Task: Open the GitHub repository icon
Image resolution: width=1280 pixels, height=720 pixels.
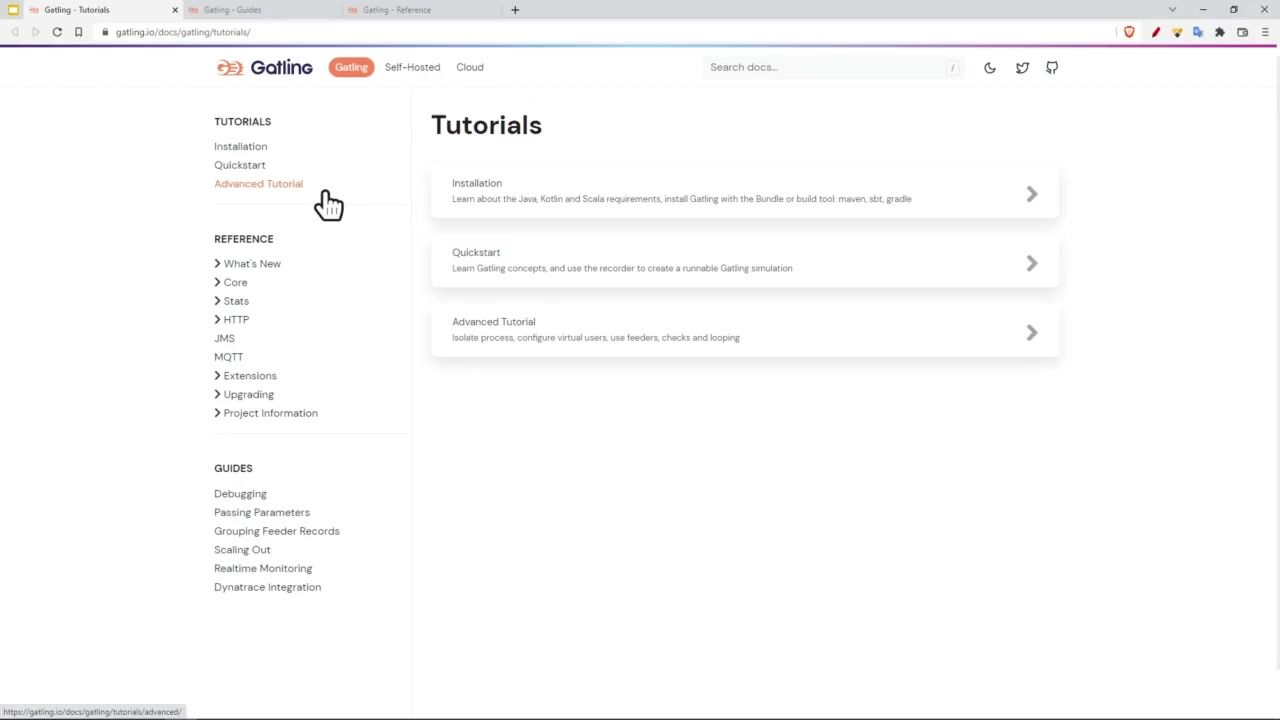Action: coord(1052,68)
